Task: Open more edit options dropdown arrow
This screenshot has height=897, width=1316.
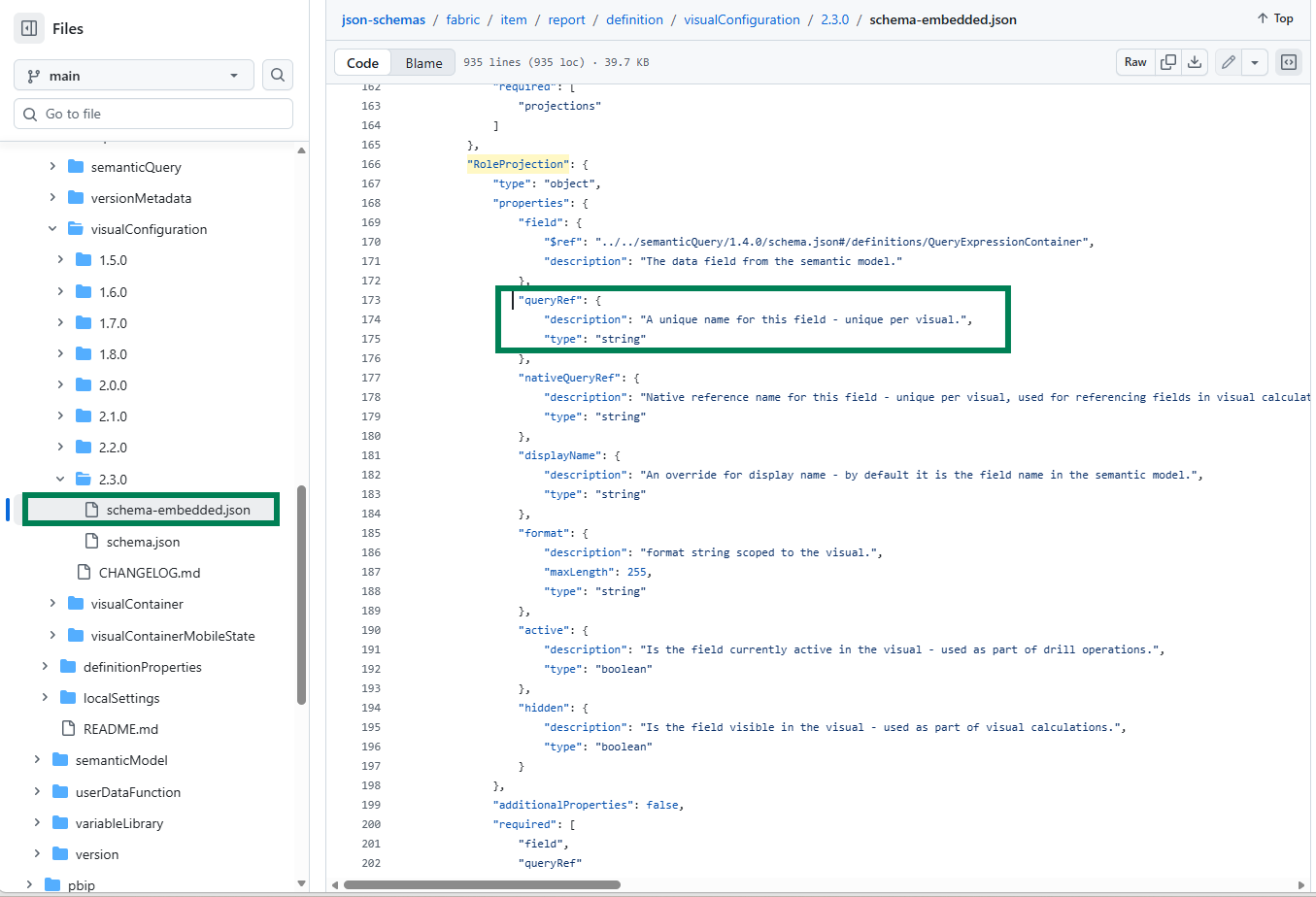Action: tap(1255, 62)
